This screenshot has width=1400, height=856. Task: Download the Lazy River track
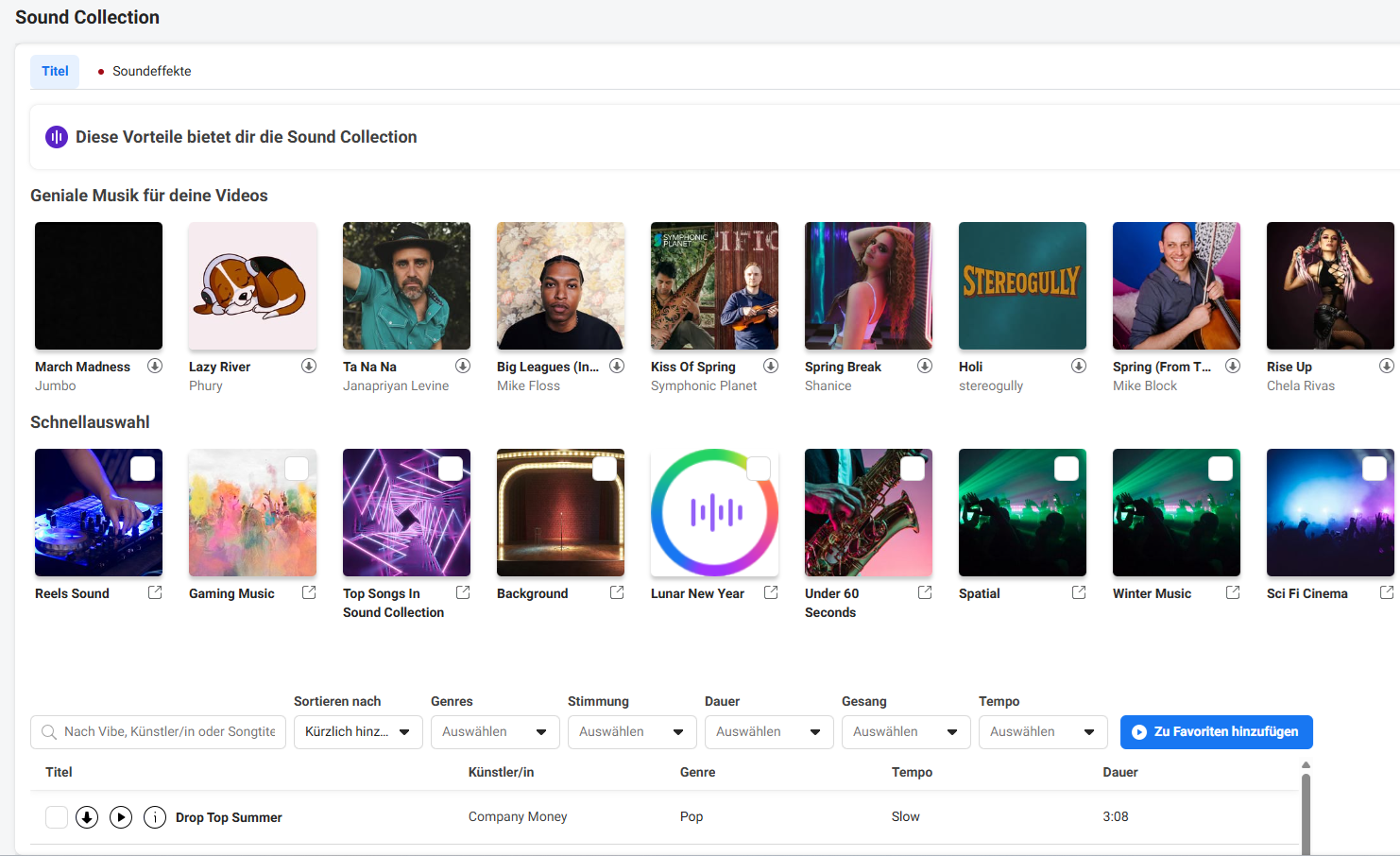pyautogui.click(x=309, y=366)
